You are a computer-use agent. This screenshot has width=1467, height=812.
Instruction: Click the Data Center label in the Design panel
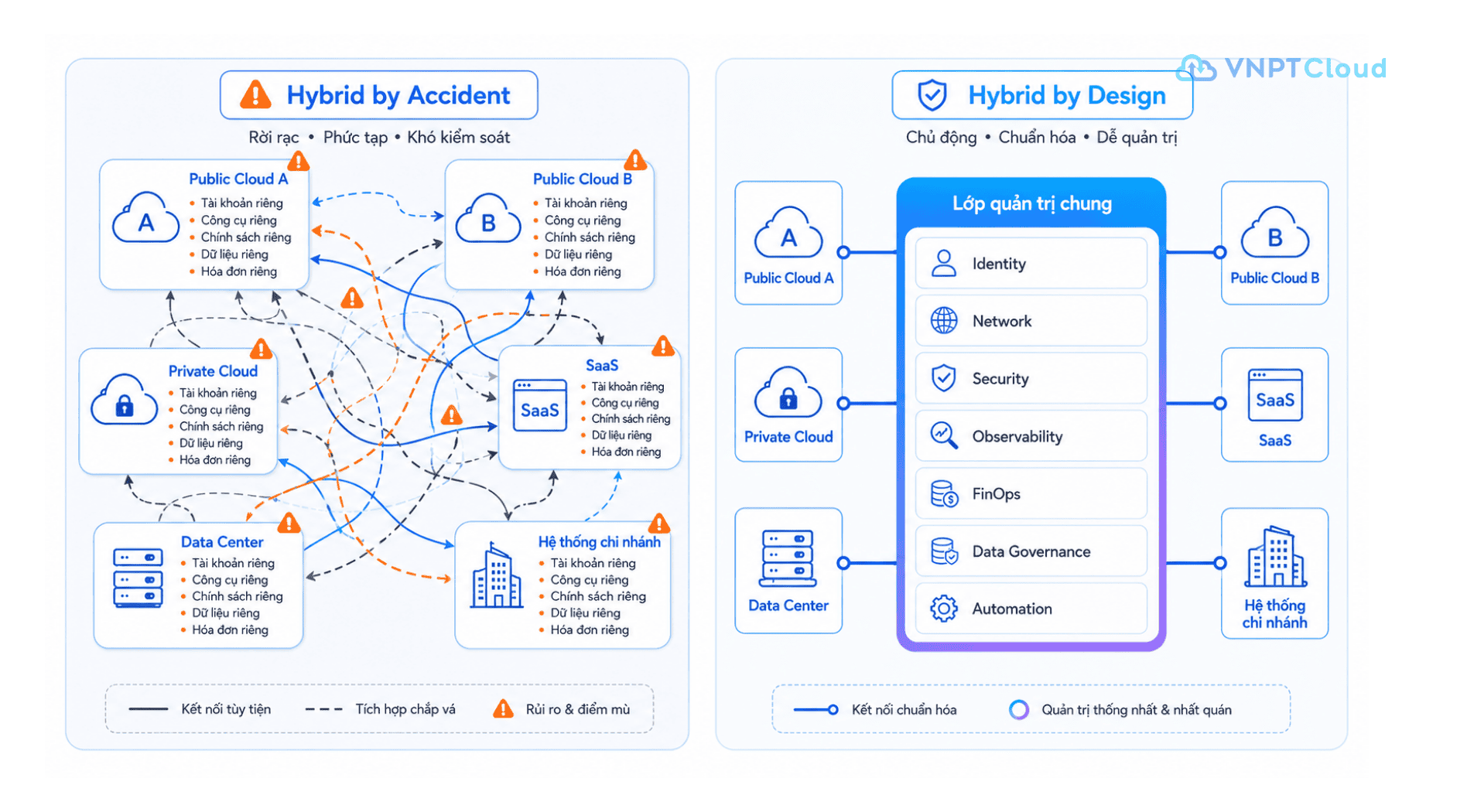[788, 606]
